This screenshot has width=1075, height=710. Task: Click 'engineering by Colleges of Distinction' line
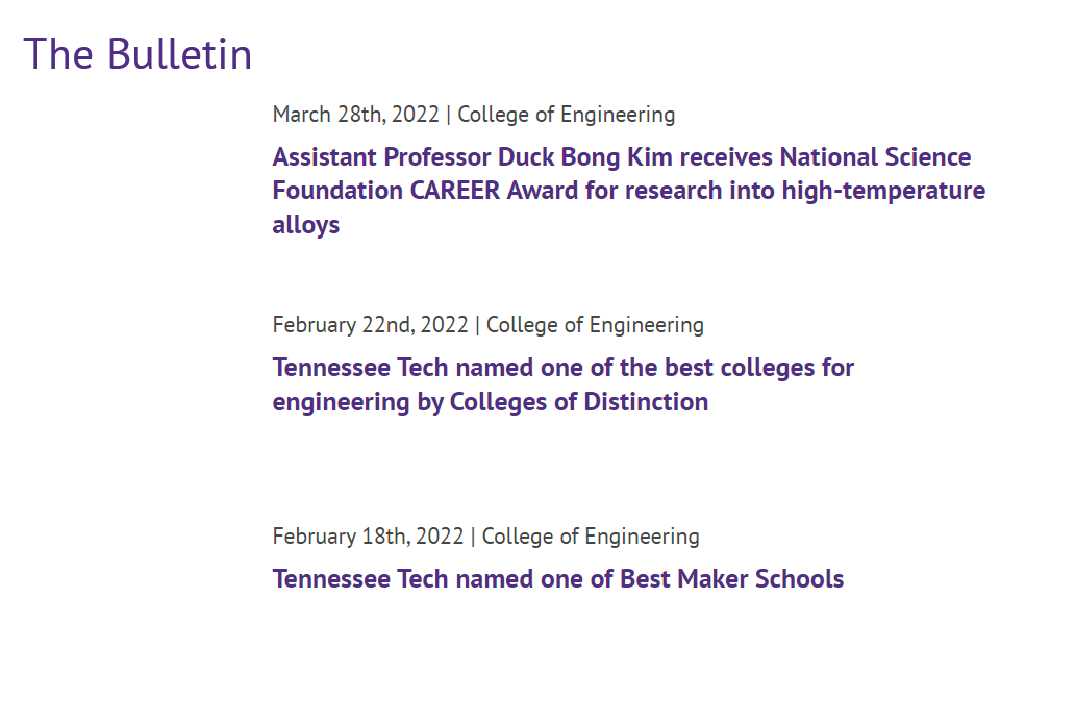490,402
